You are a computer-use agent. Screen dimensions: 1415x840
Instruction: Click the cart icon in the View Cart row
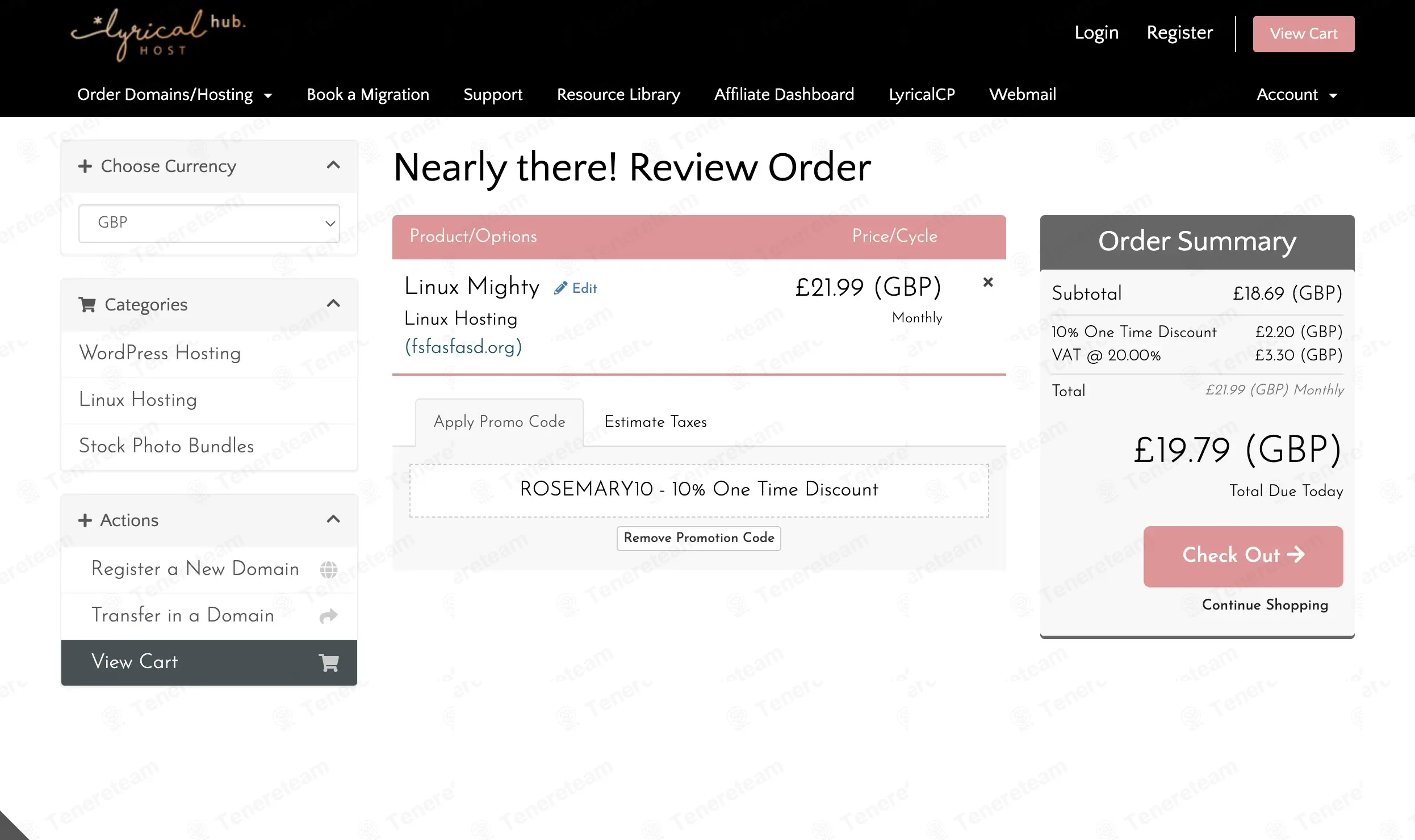[329, 662]
